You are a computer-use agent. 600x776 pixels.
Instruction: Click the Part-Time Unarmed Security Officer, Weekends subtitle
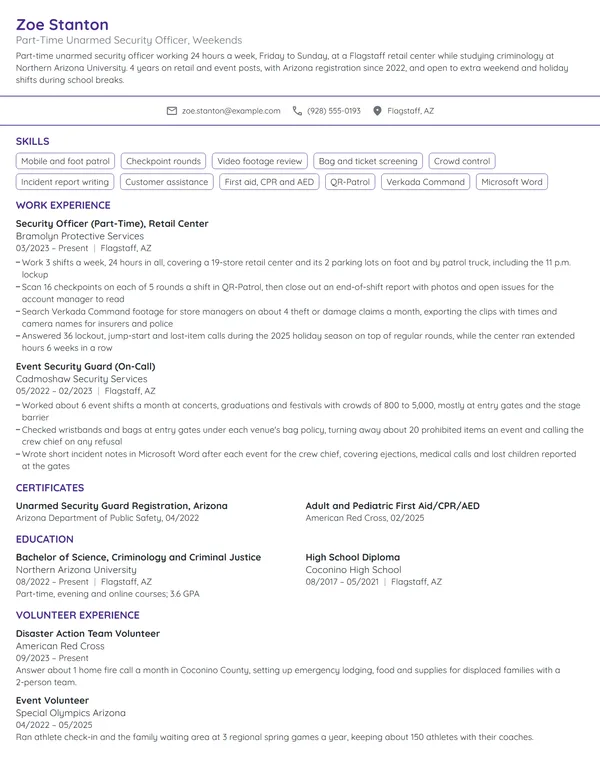point(129,40)
